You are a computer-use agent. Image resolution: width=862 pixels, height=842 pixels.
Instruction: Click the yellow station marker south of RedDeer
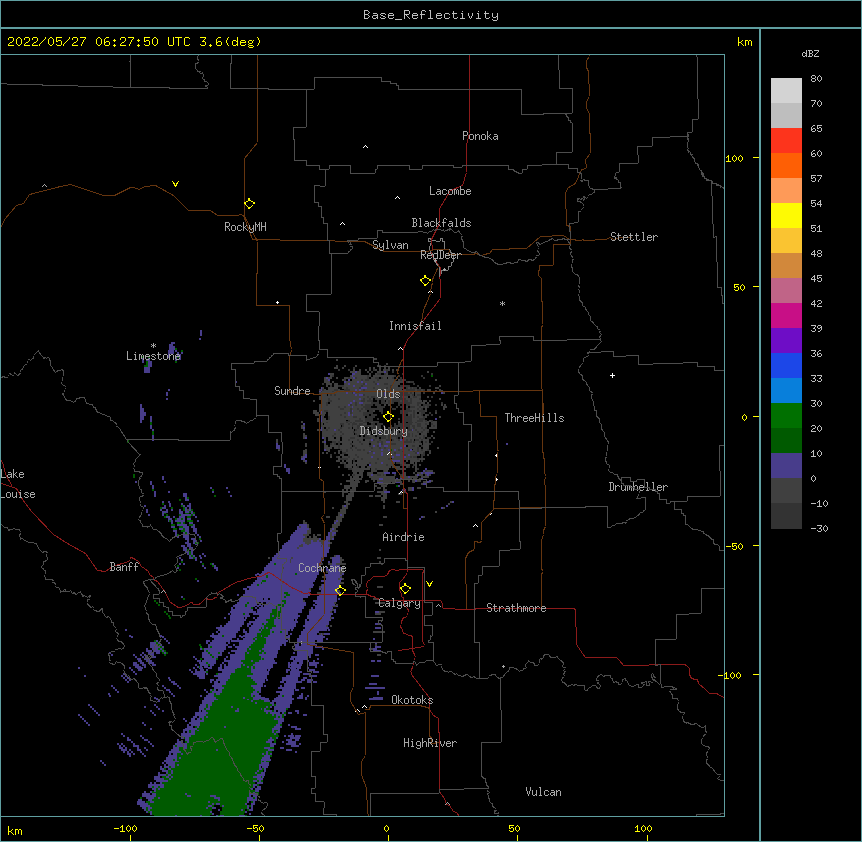pos(425,280)
